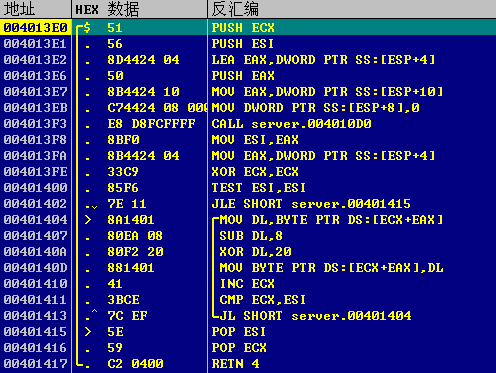The image size is (496, 373).
Task: Click the POP ECX instruction
Action: click(x=239, y=348)
